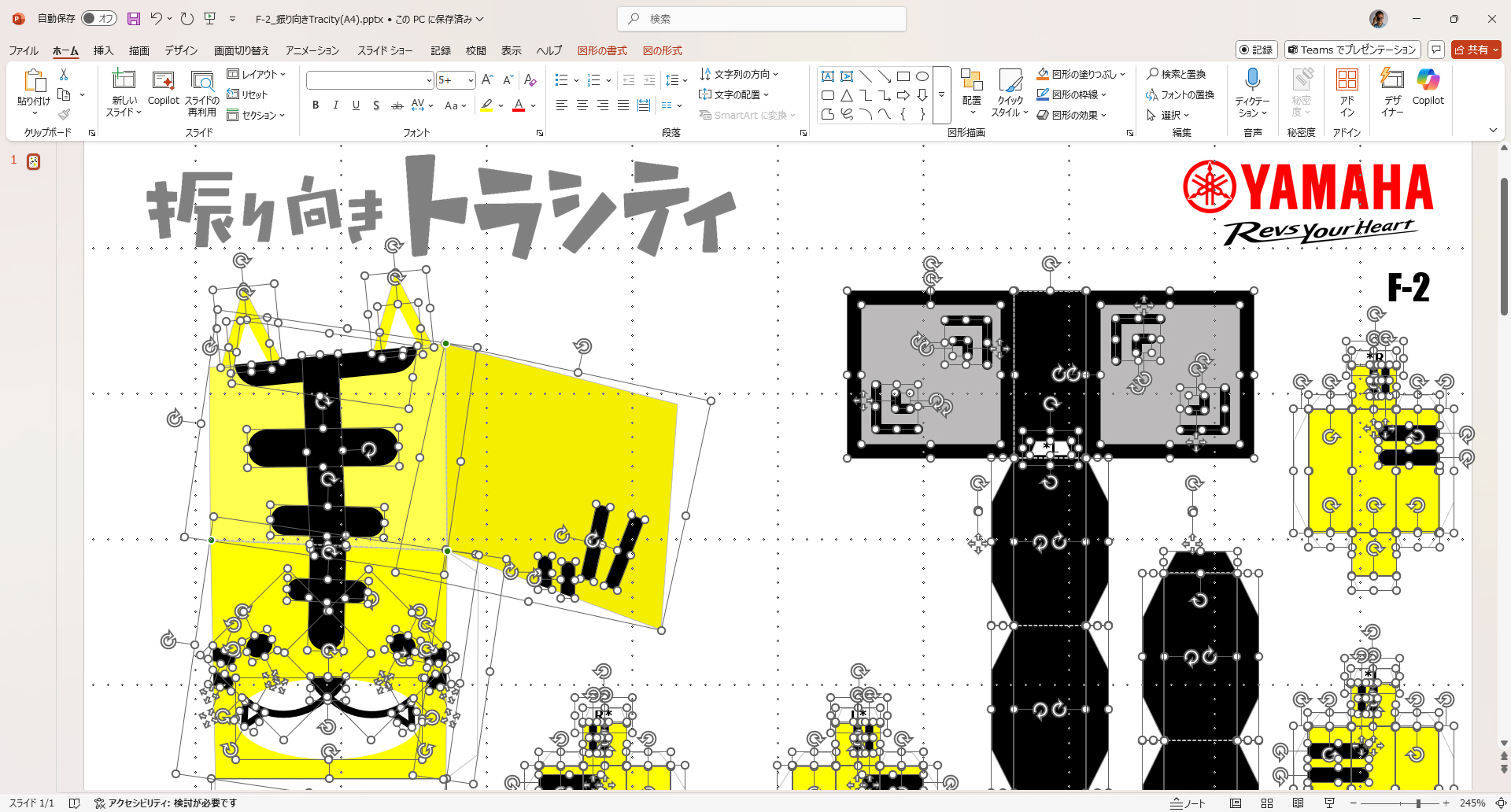Open the Insert (挿入) tab
The width and height of the screenshot is (1511, 812).
point(103,50)
